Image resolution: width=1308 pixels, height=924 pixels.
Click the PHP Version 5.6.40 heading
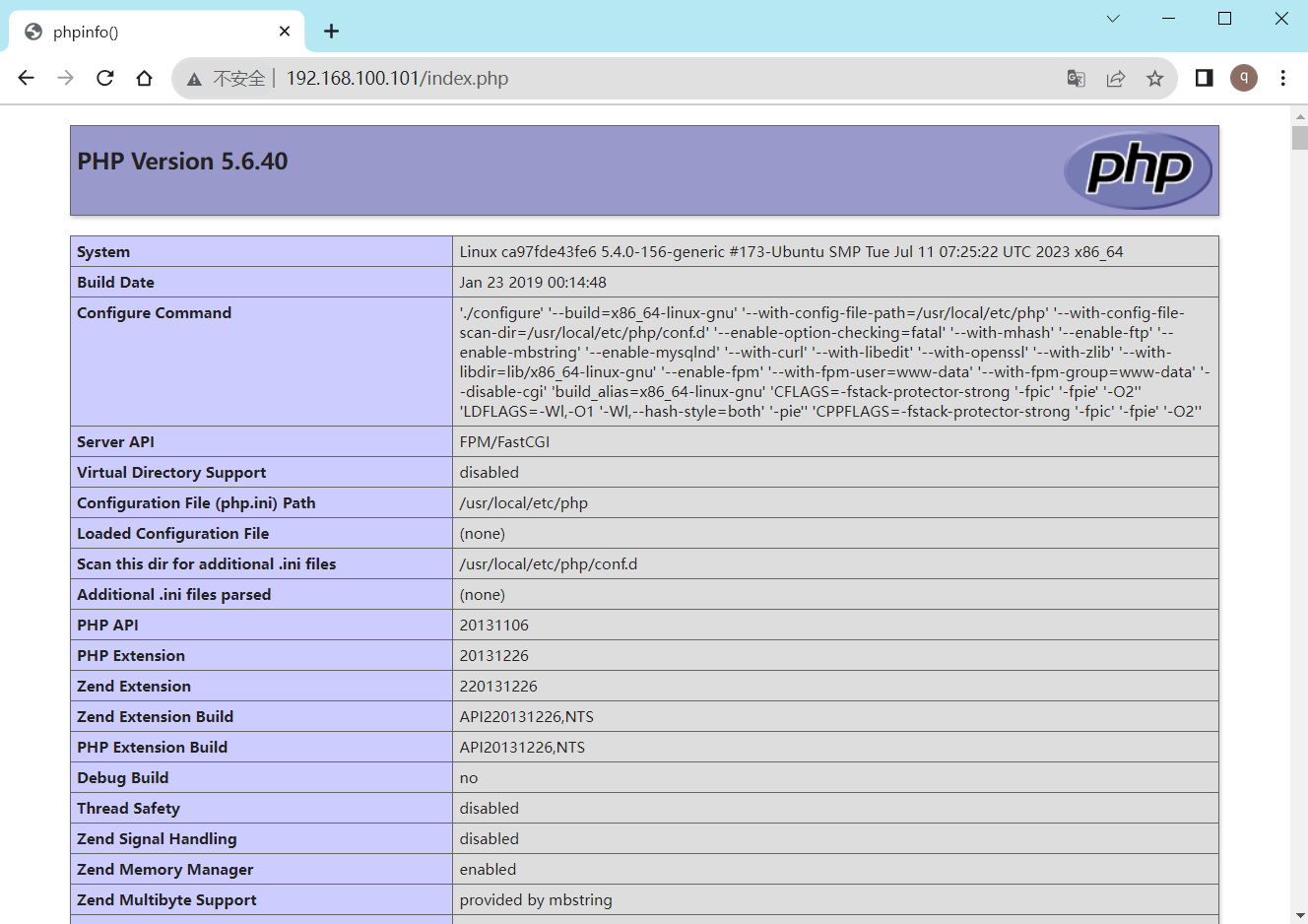coord(182,162)
